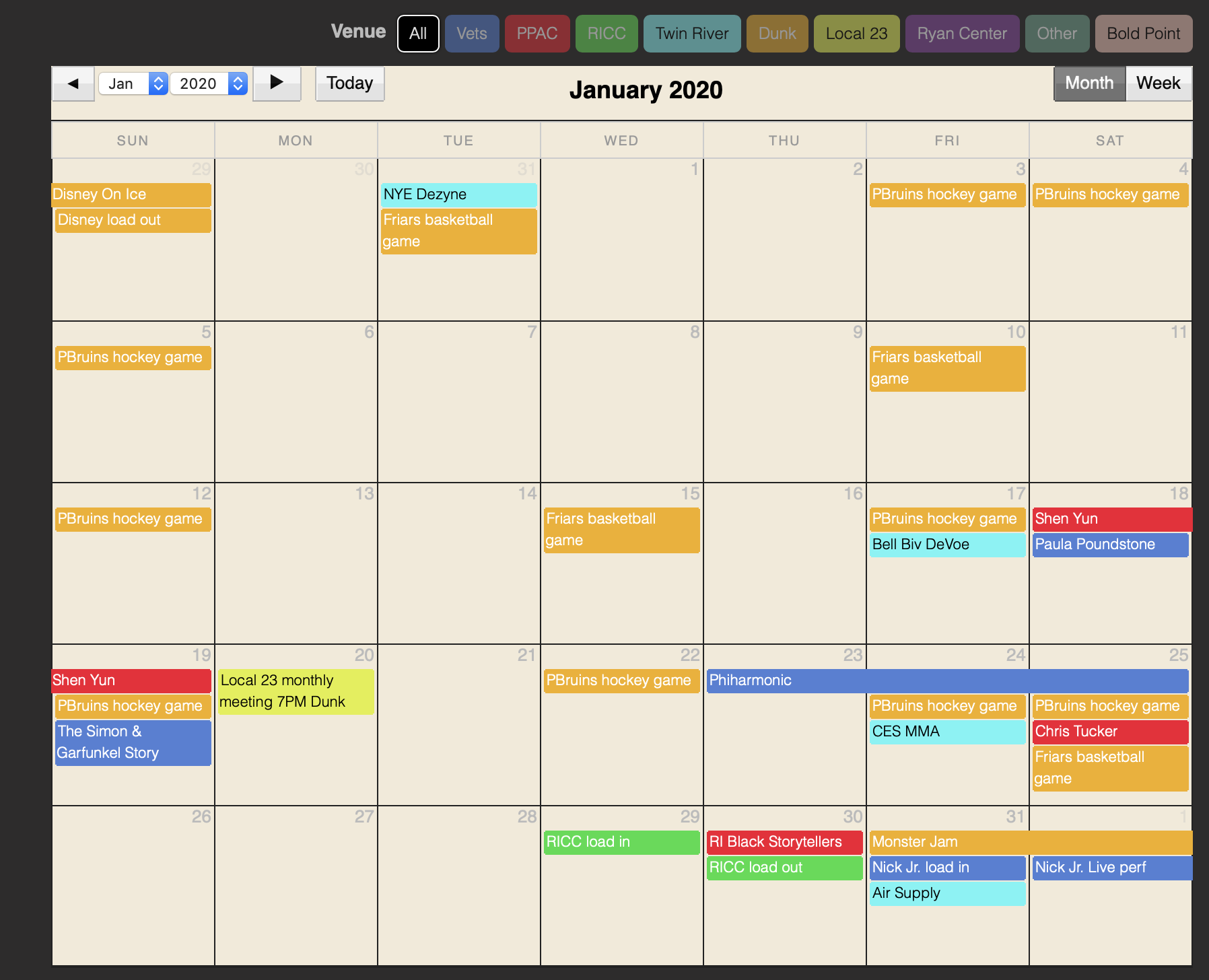Toggle the PPAC venue filter
The image size is (1209, 980).
(x=537, y=34)
